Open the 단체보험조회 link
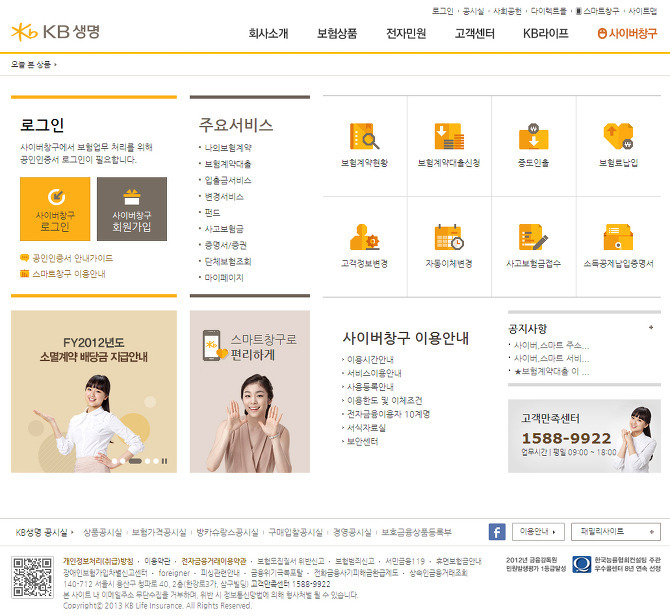The height and width of the screenshot is (615, 670). click(x=228, y=262)
